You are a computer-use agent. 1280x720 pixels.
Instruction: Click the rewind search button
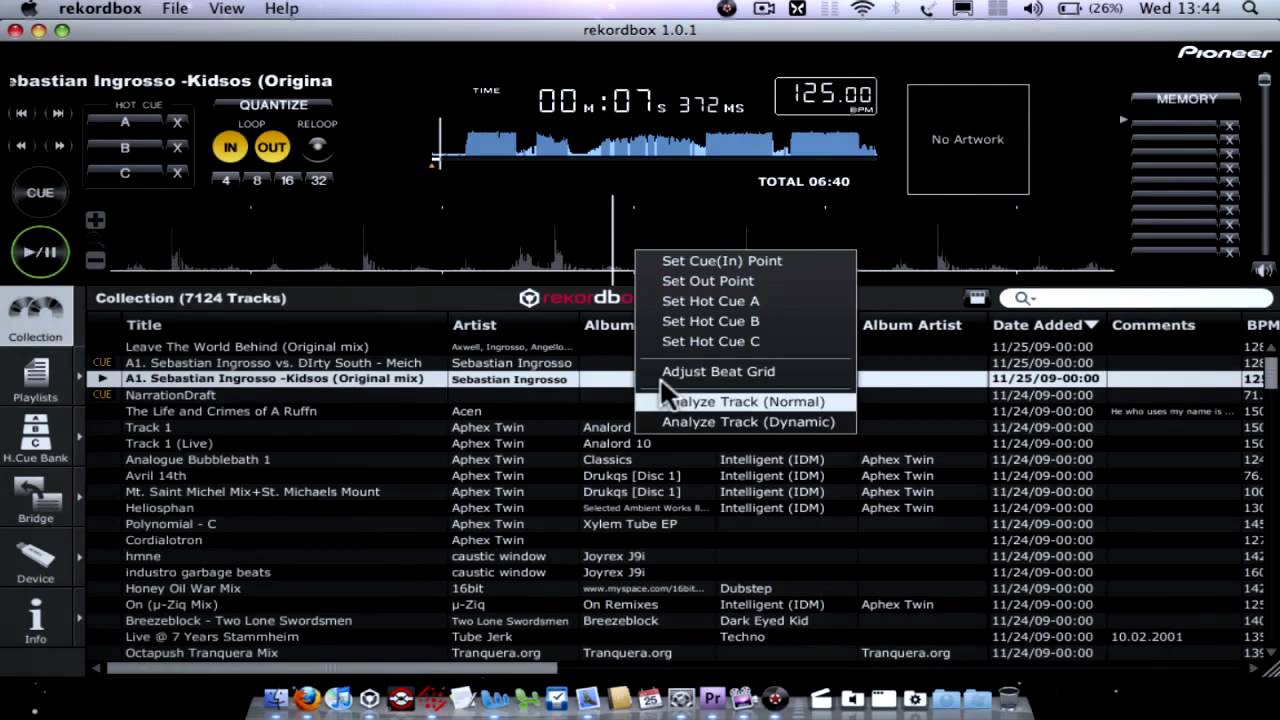21,146
